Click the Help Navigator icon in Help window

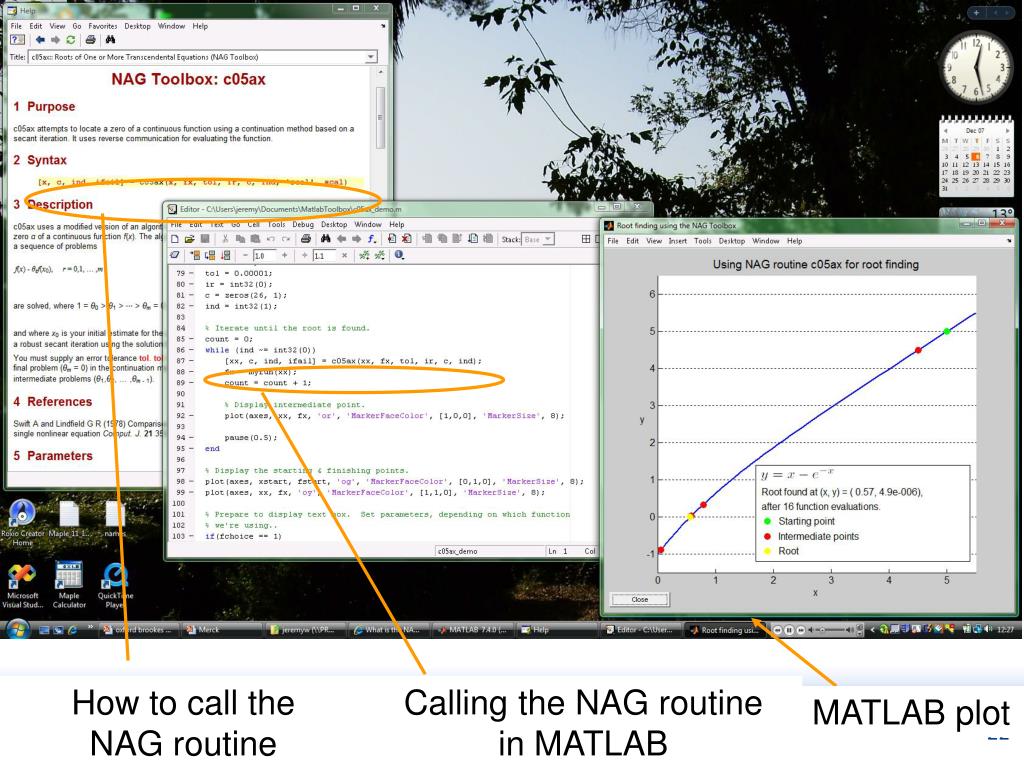pos(18,40)
